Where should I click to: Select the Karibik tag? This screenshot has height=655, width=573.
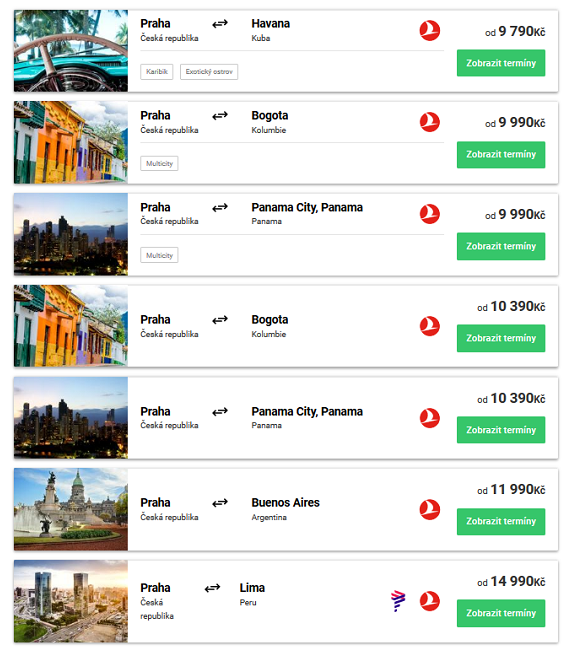click(x=157, y=72)
